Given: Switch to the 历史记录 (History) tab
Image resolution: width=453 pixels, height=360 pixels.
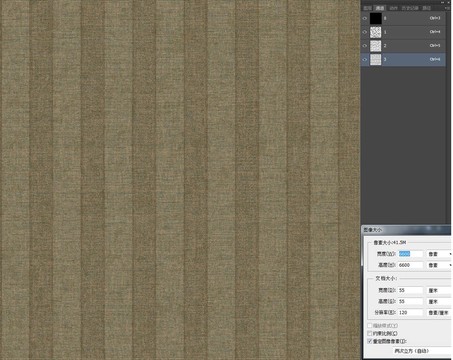Looking at the screenshot, I should [410, 8].
